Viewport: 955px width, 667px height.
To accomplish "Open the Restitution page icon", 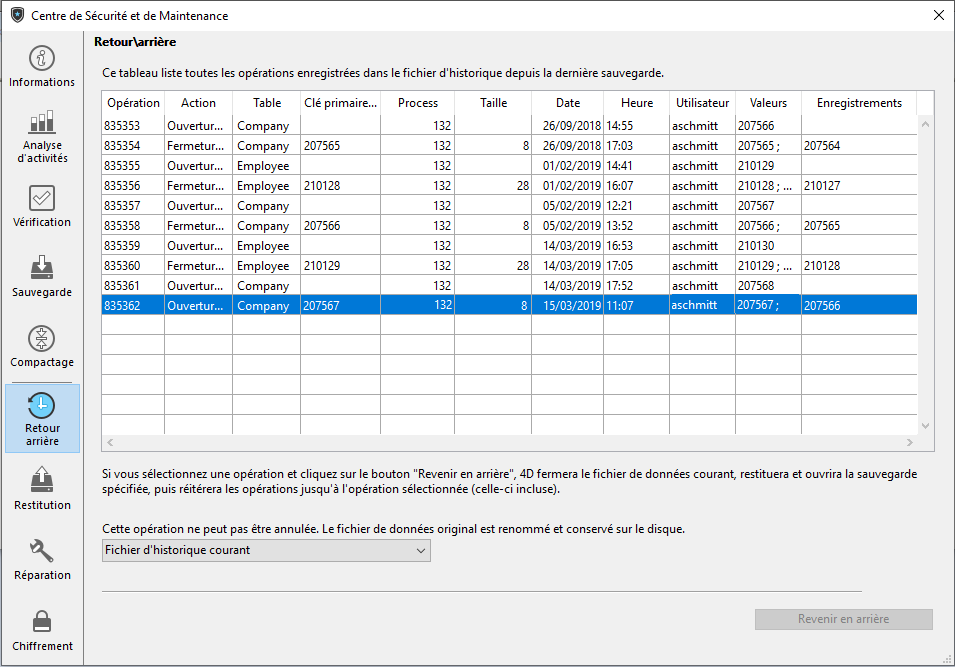I will tap(42, 480).
